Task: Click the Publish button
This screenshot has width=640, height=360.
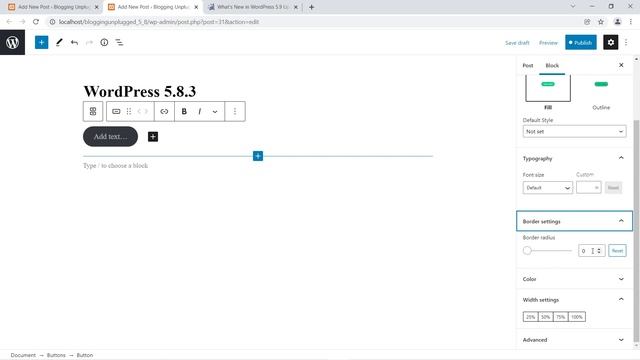Action: [x=580, y=42]
